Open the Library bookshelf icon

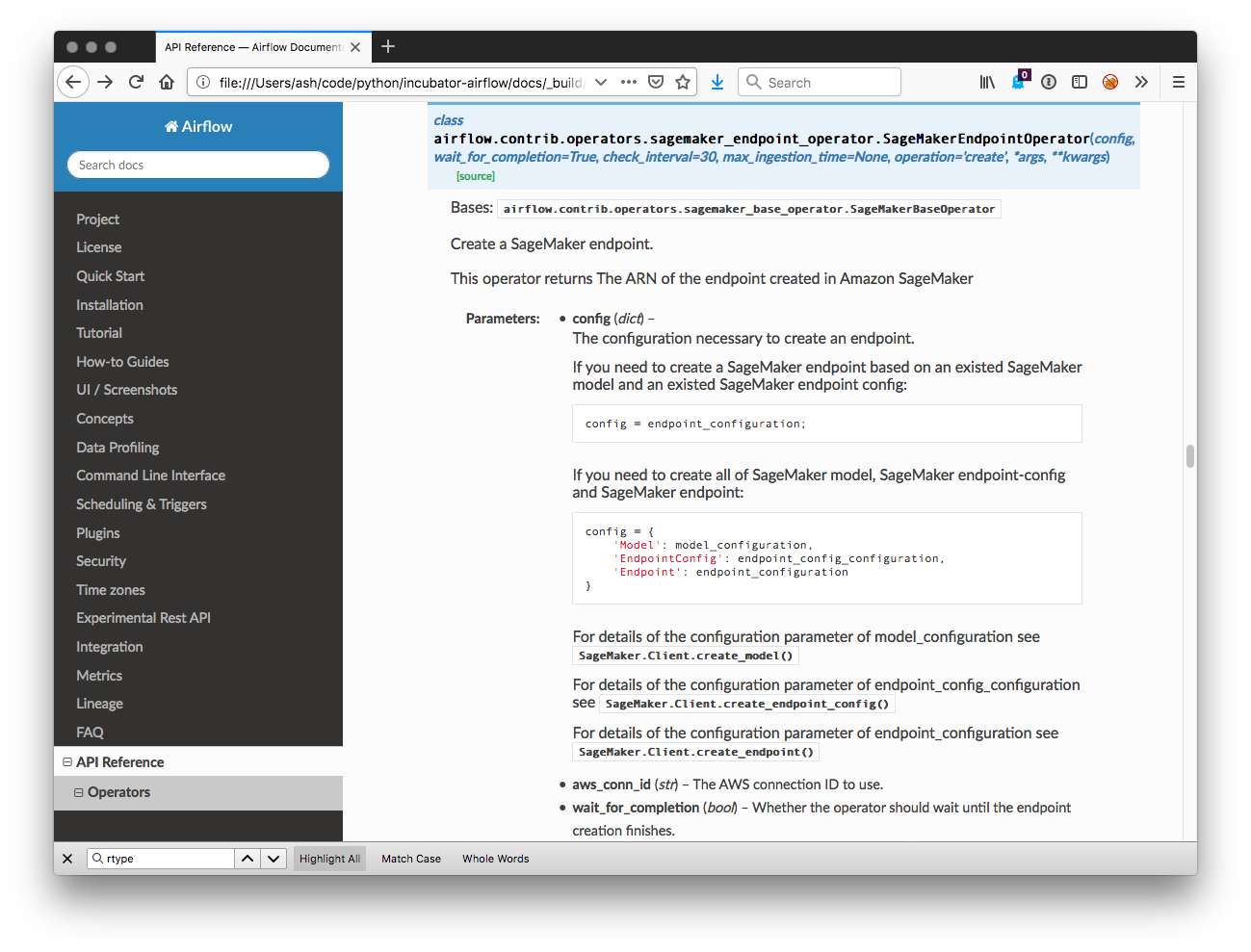click(987, 82)
